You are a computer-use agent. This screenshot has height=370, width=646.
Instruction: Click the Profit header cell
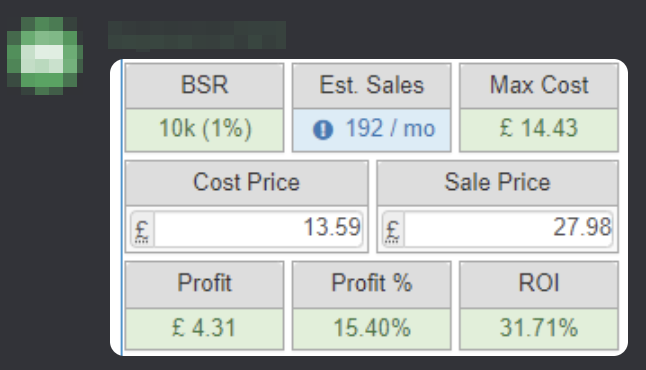coord(204,284)
